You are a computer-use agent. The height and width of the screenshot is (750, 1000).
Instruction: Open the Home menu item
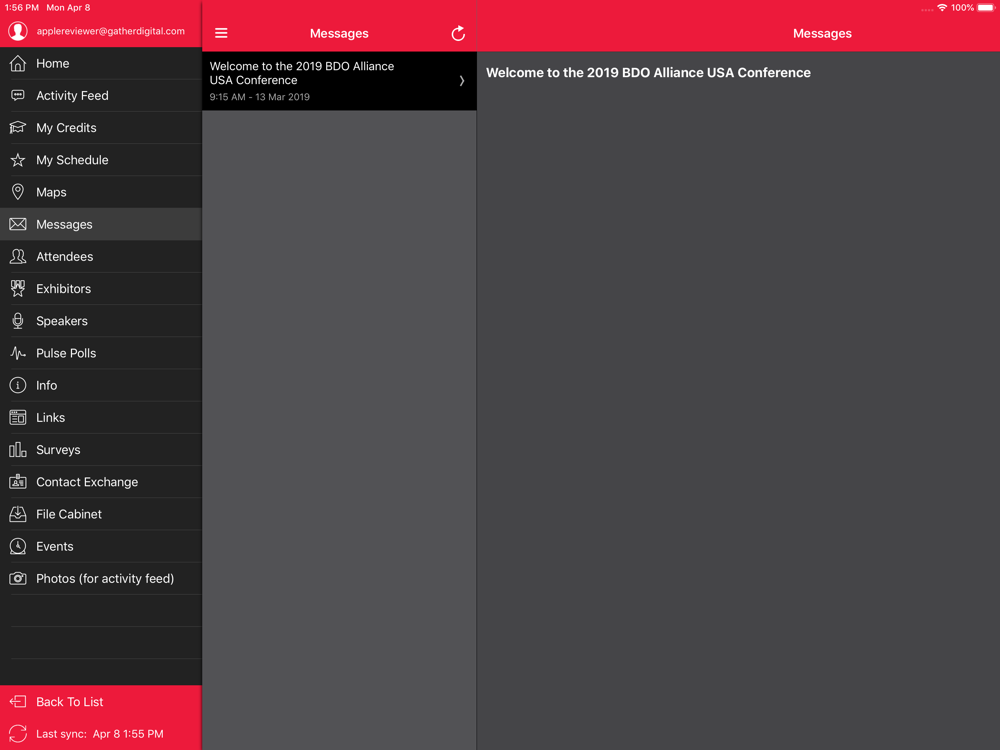coord(101,63)
